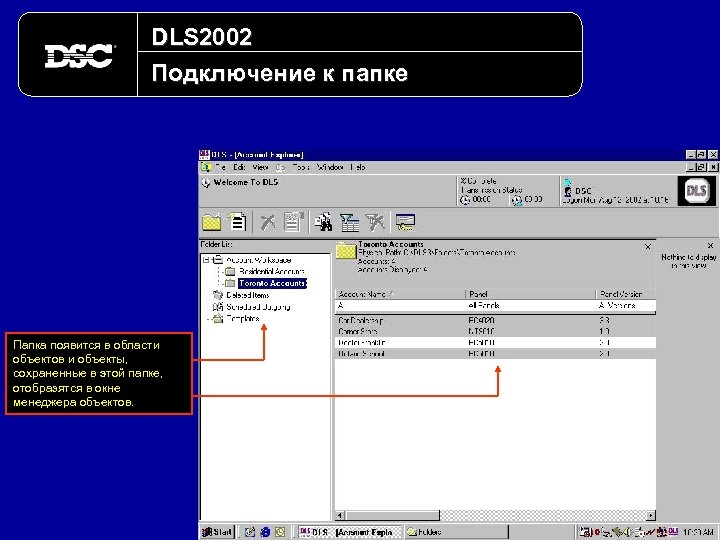Click the clock icon beside Welcome To DLS
Image resolution: width=720 pixels, height=540 pixels.
[x=206, y=183]
